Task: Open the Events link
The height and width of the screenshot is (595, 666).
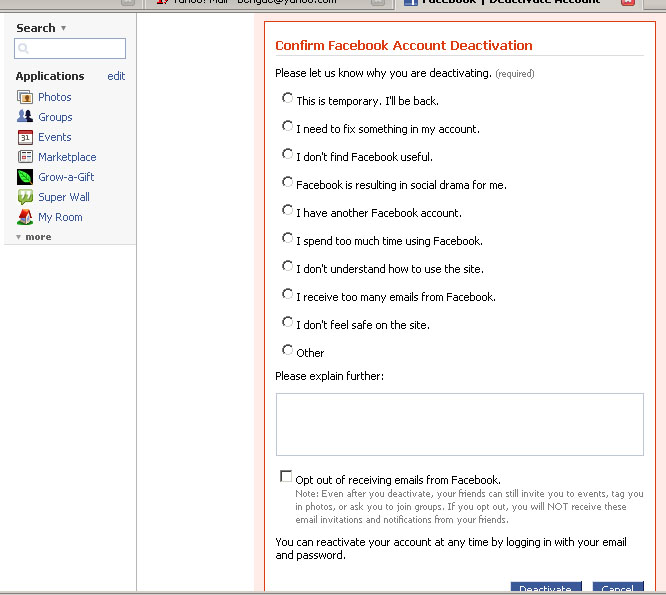Action: (55, 137)
